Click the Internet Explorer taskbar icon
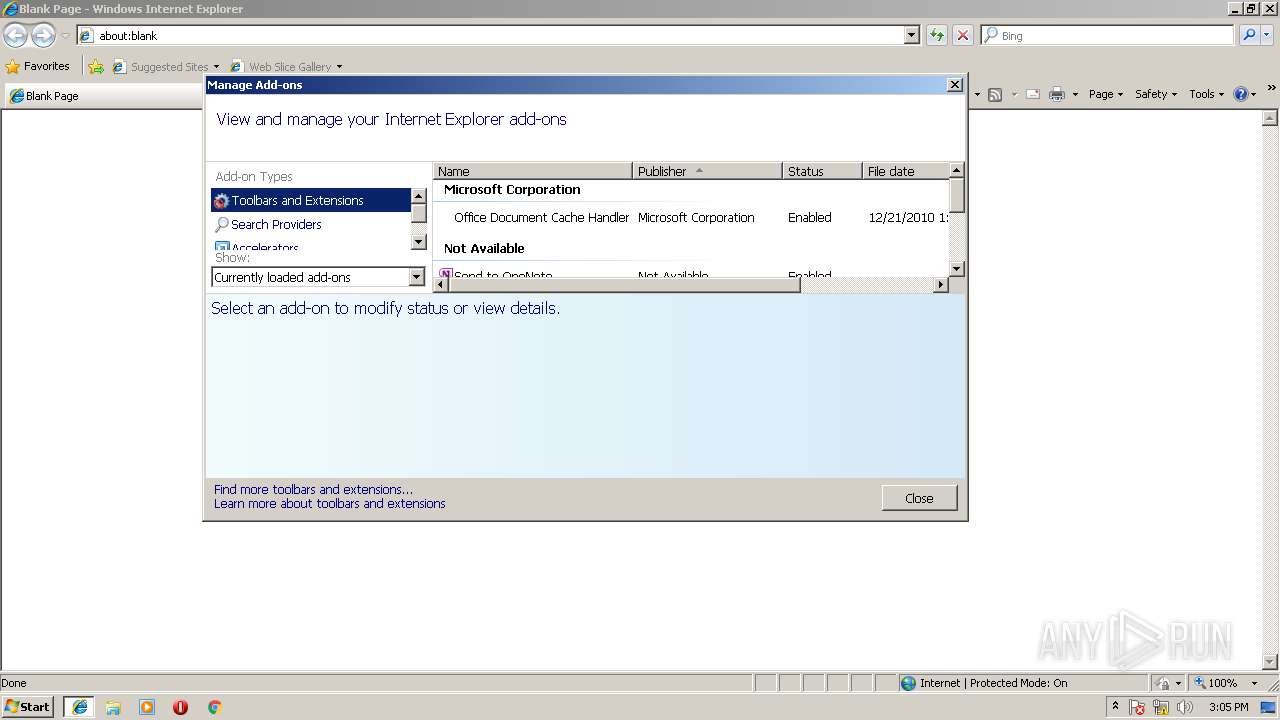This screenshot has height=720, width=1280. click(80, 707)
